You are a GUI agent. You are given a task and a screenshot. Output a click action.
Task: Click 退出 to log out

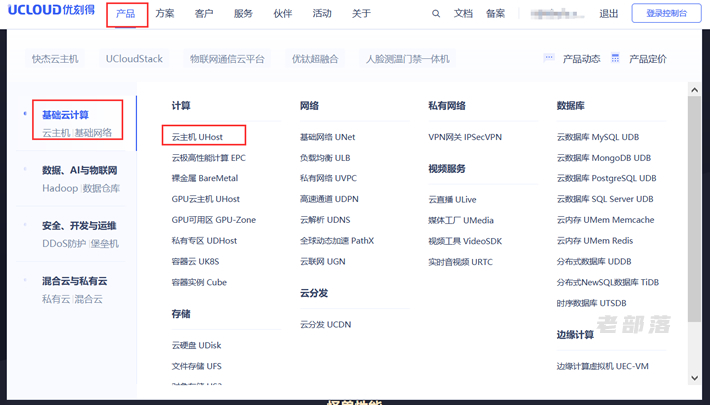pos(609,14)
